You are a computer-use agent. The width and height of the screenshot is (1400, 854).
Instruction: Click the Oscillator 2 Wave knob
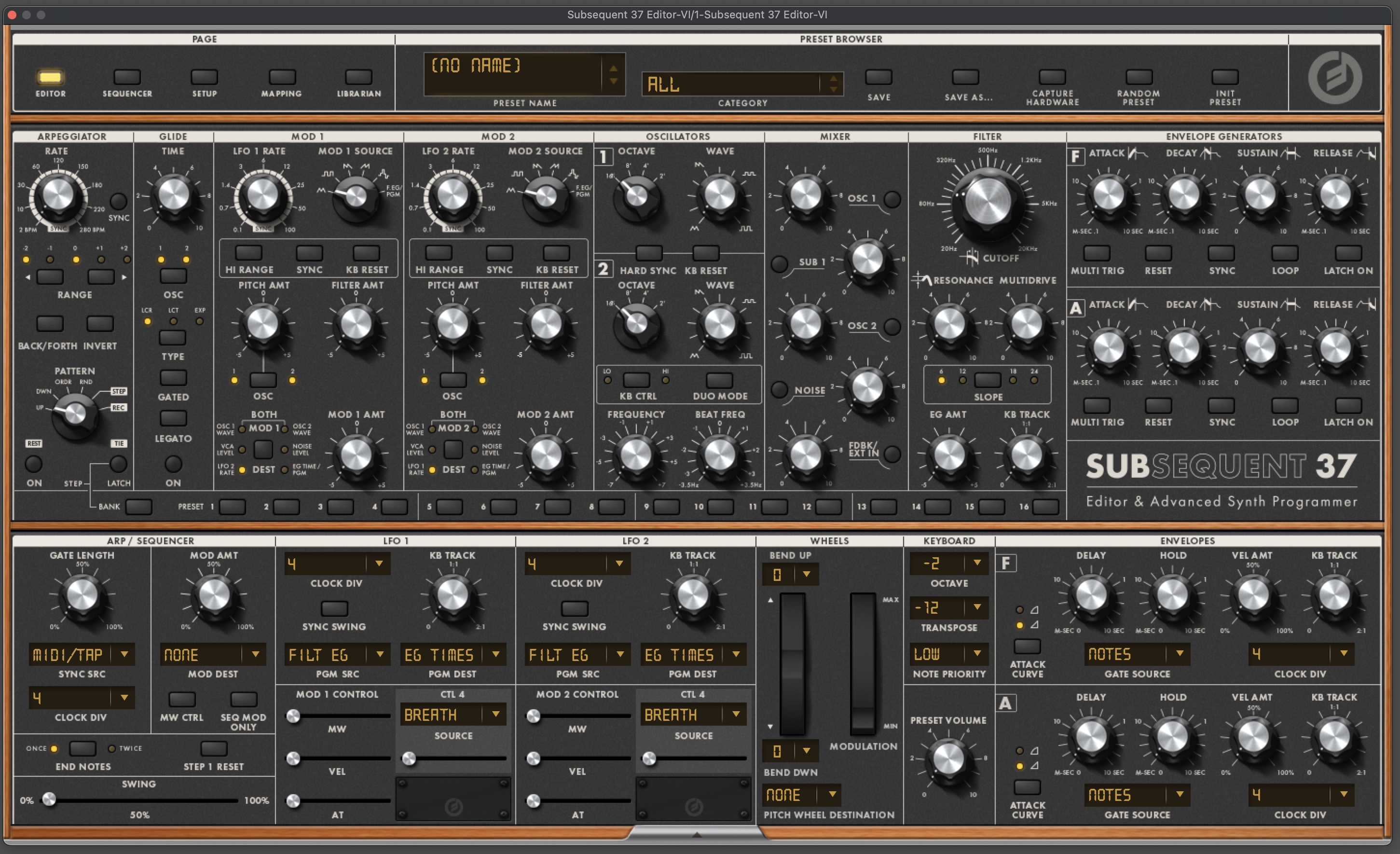click(x=720, y=324)
